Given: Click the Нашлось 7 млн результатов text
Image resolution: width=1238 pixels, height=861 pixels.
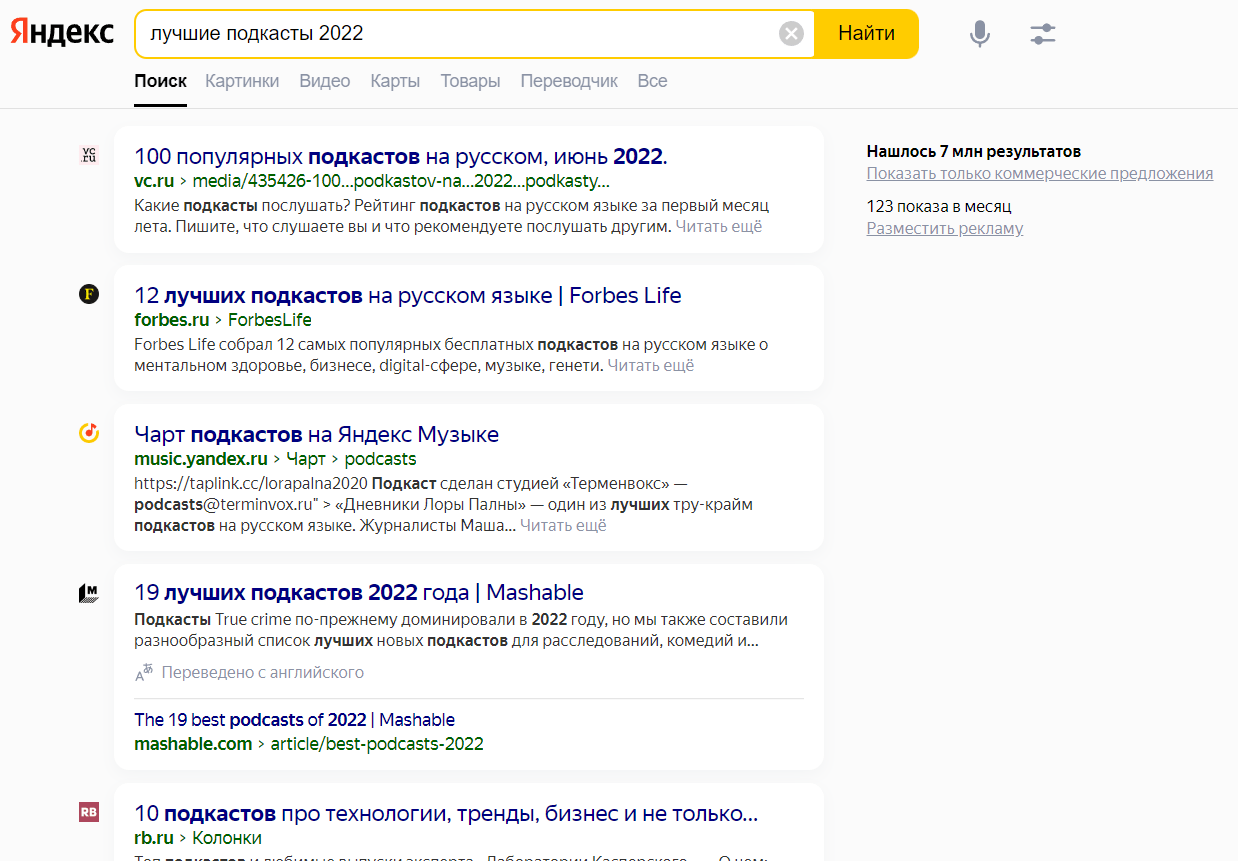Looking at the screenshot, I should [x=974, y=152].
